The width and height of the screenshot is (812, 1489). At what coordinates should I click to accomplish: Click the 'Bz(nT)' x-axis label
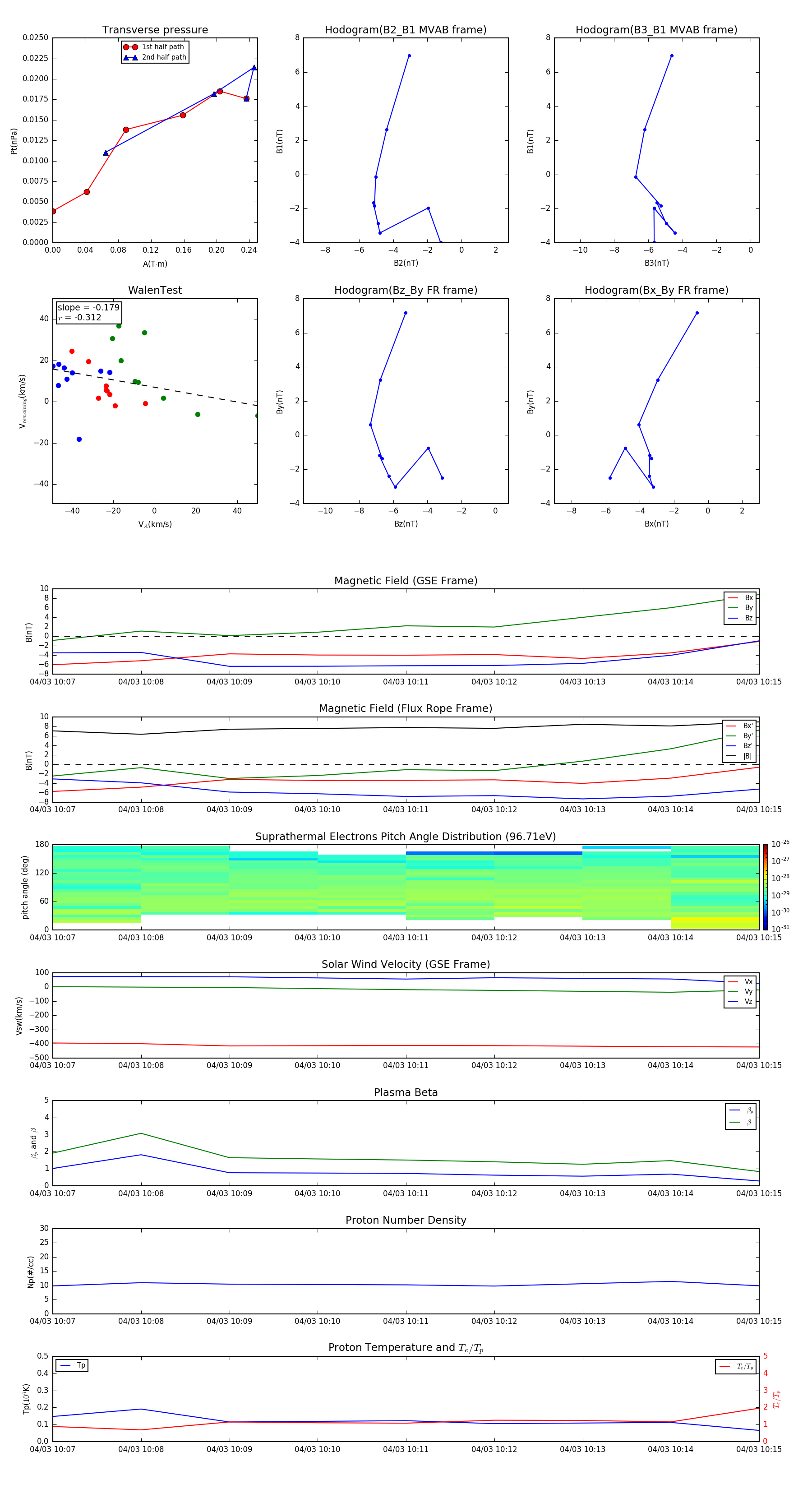[406, 524]
